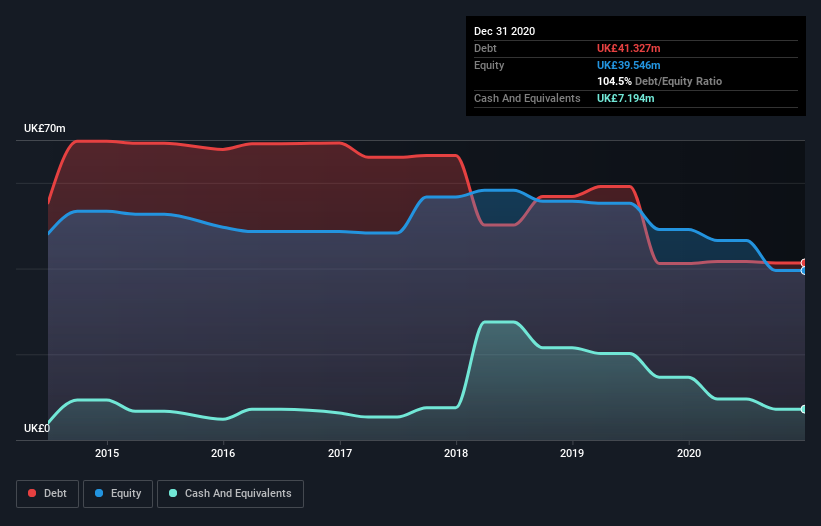Click the 2020 axis label

pyautogui.click(x=689, y=453)
